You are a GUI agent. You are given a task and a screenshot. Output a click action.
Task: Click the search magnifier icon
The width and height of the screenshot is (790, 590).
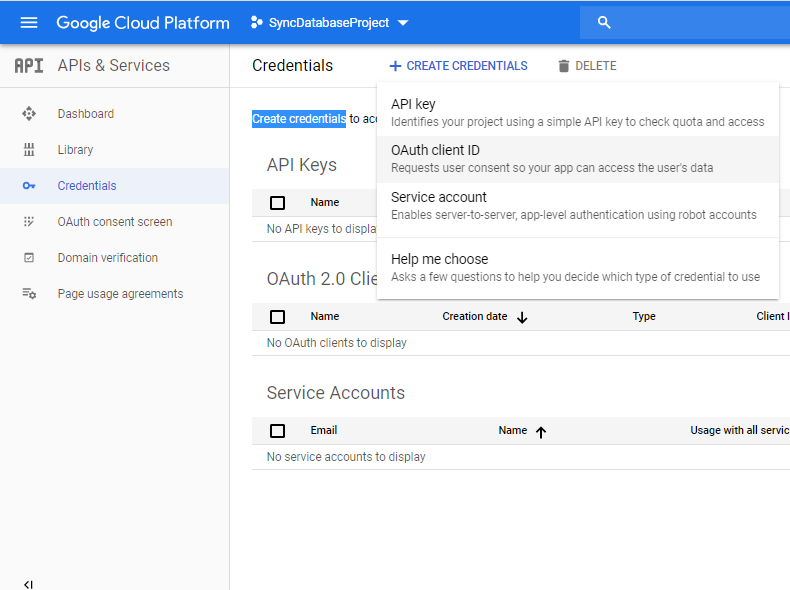603,22
